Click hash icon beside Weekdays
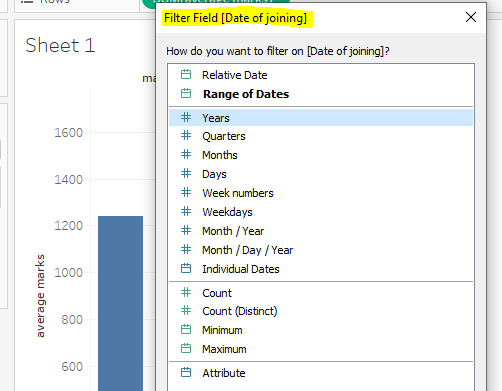 [x=186, y=211]
